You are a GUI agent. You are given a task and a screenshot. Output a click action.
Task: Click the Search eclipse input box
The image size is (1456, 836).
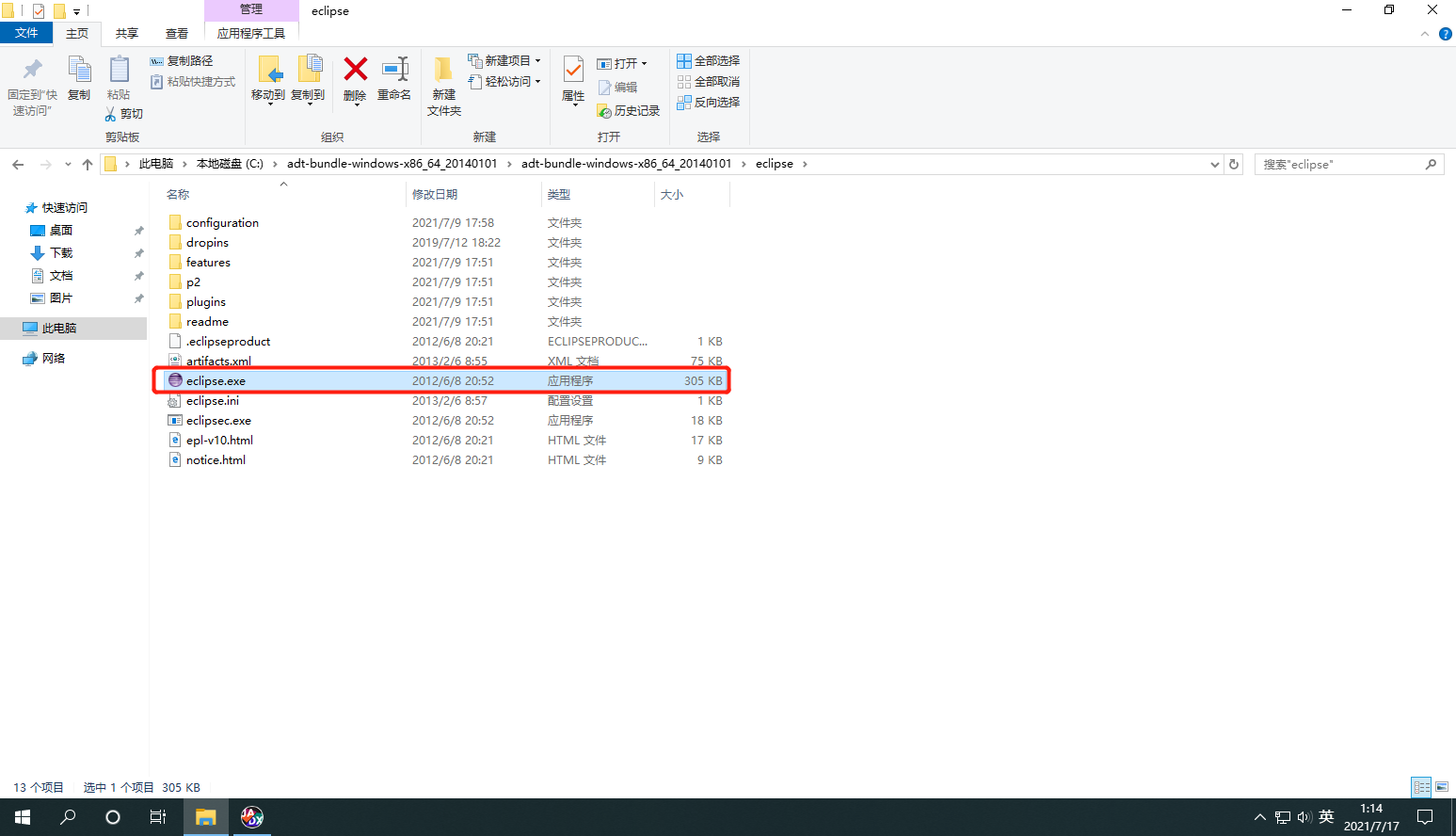click(x=1349, y=164)
